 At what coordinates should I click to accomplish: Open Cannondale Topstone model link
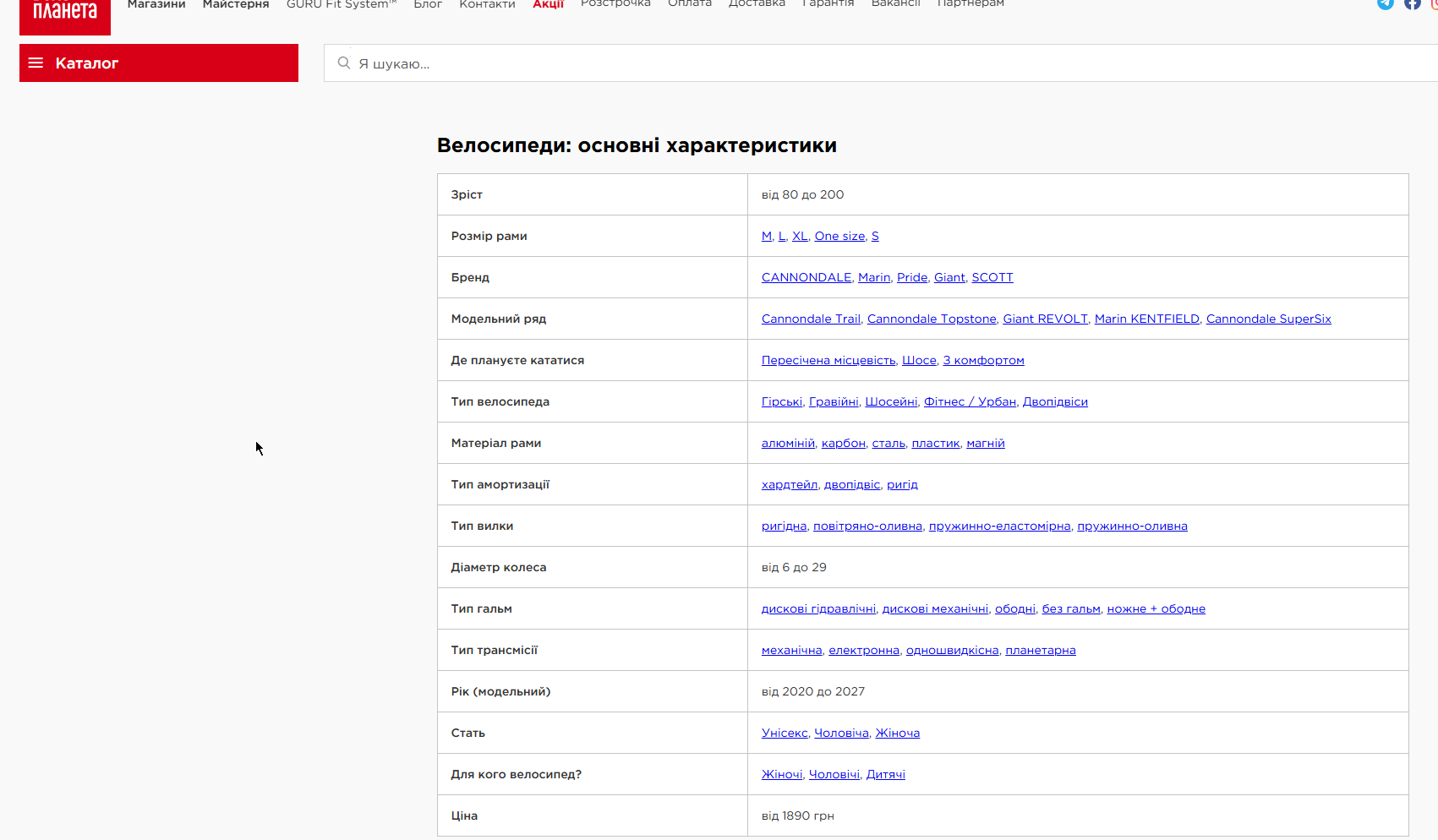(932, 319)
